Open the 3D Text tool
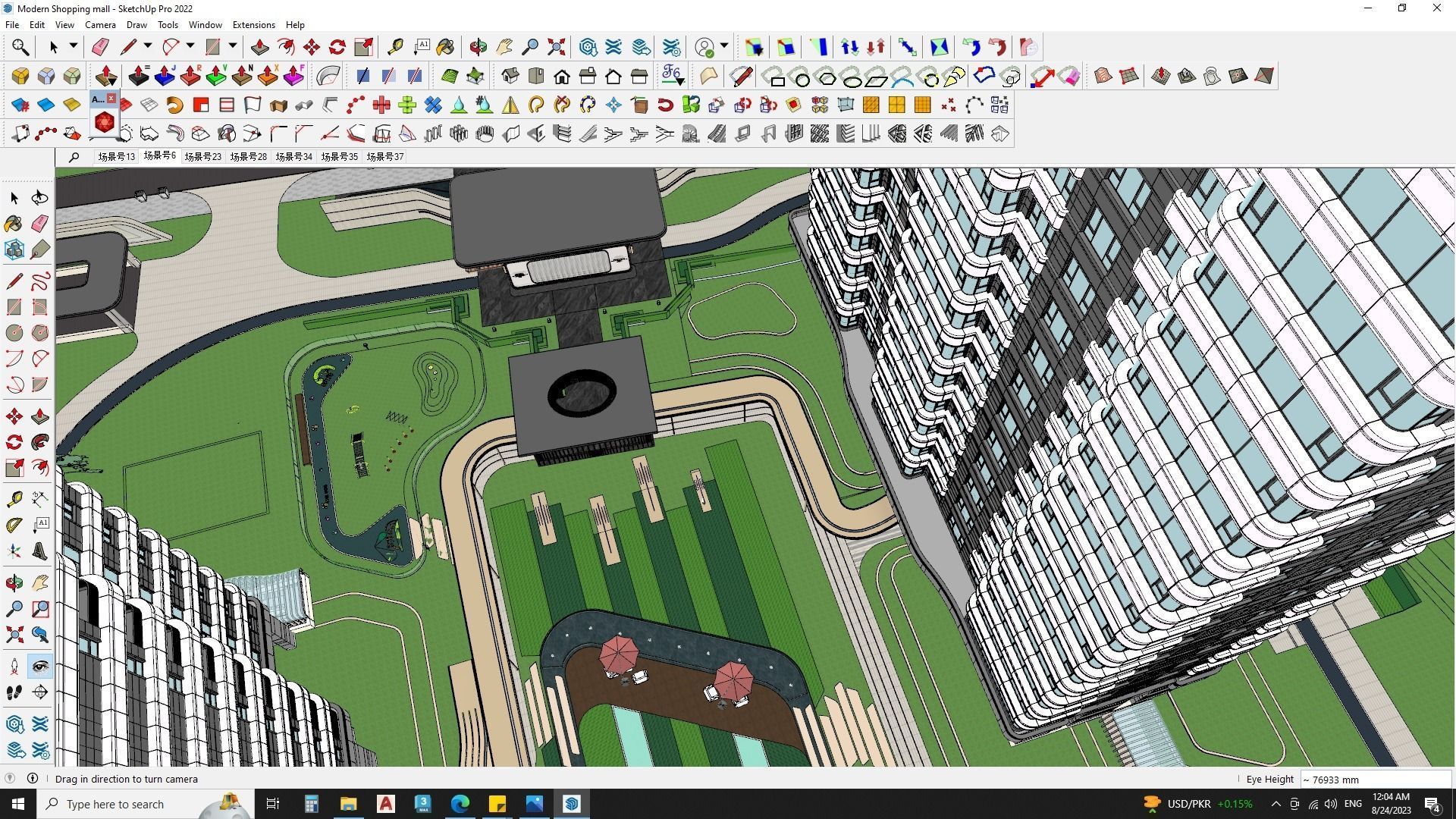 pyautogui.click(x=39, y=551)
